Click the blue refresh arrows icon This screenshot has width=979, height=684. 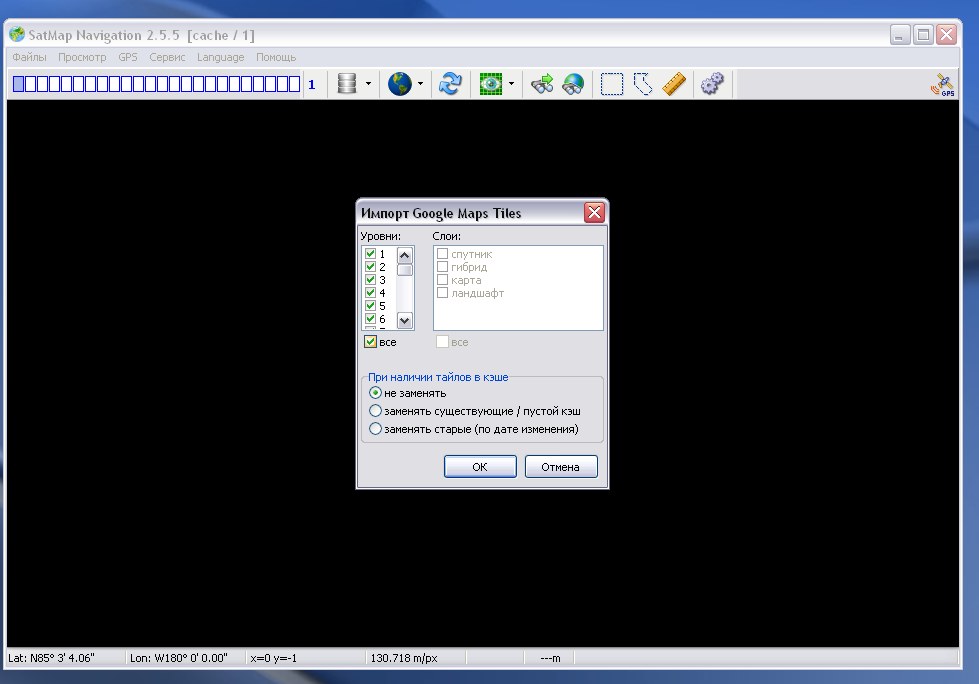450,84
